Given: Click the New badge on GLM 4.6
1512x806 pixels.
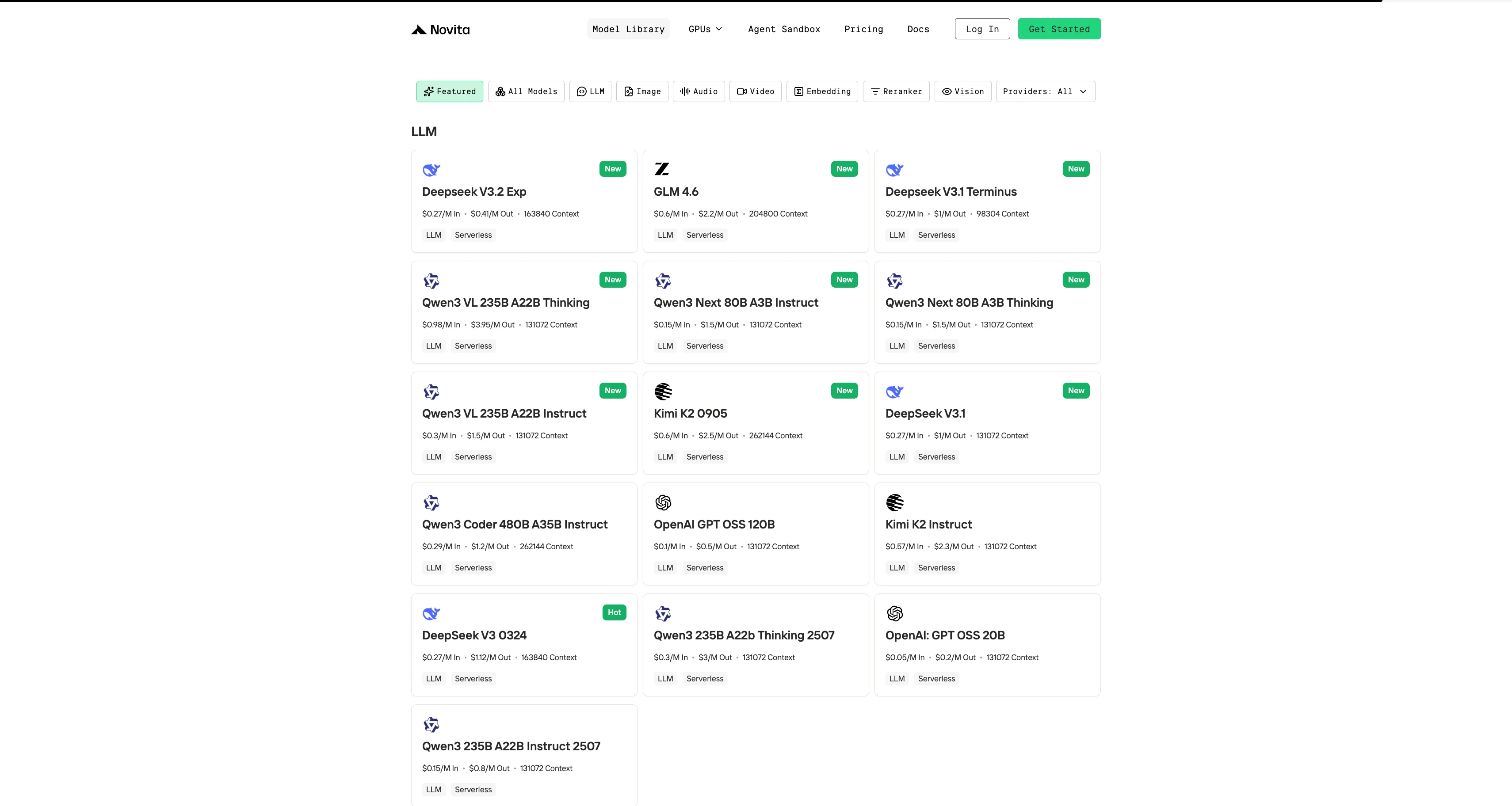Looking at the screenshot, I should pyautogui.click(x=844, y=168).
